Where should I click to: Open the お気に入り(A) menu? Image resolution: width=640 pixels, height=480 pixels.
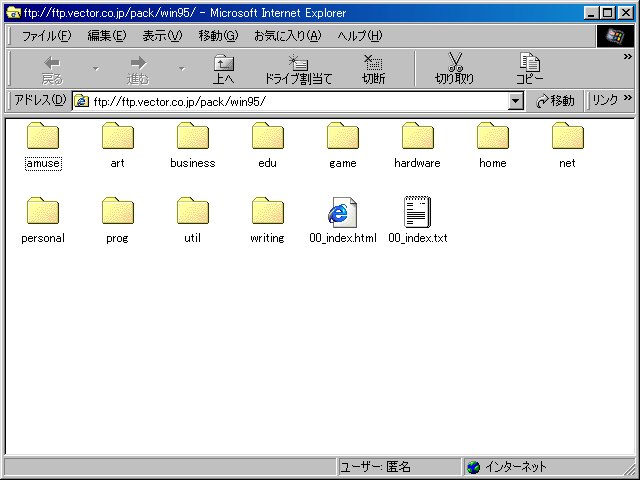pos(287,36)
